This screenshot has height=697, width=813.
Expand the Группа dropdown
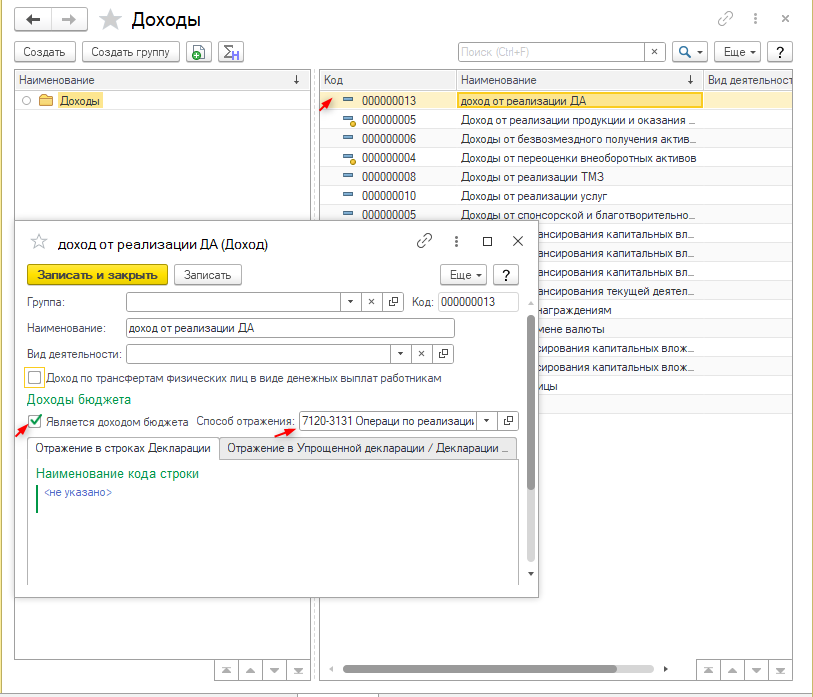pyautogui.click(x=351, y=302)
